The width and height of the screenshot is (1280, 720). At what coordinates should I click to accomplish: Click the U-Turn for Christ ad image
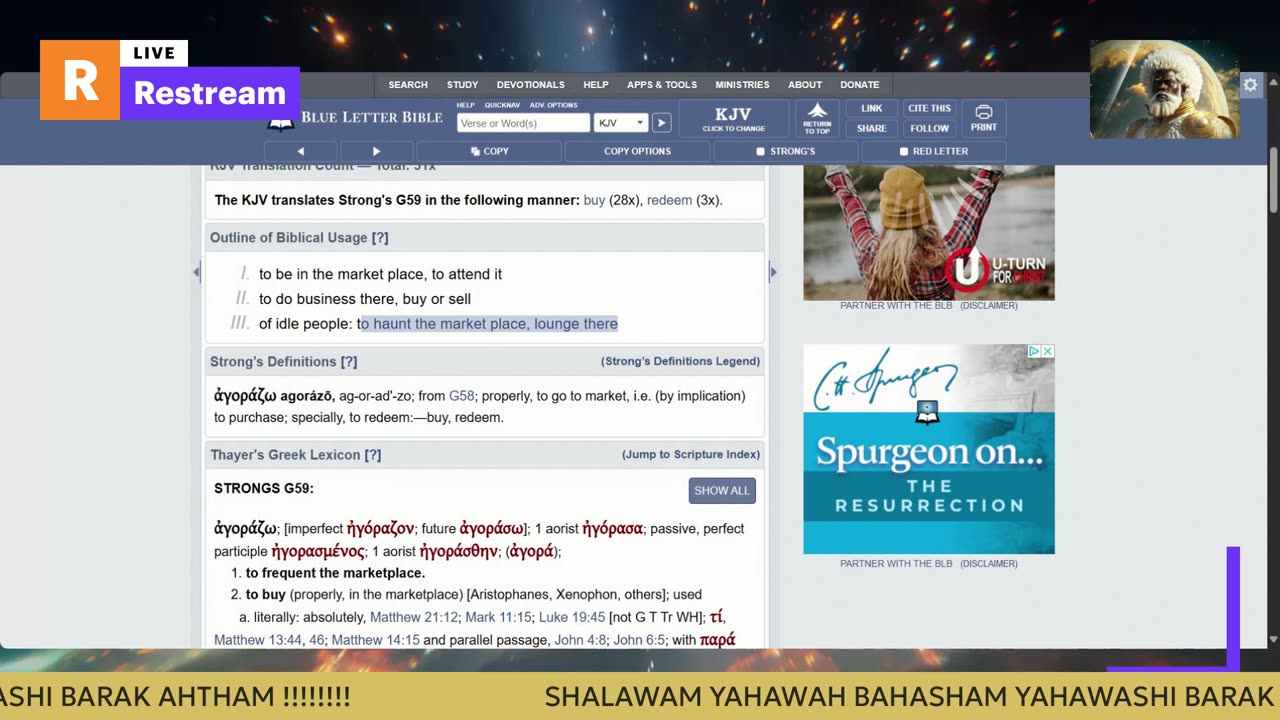pyautogui.click(x=929, y=232)
